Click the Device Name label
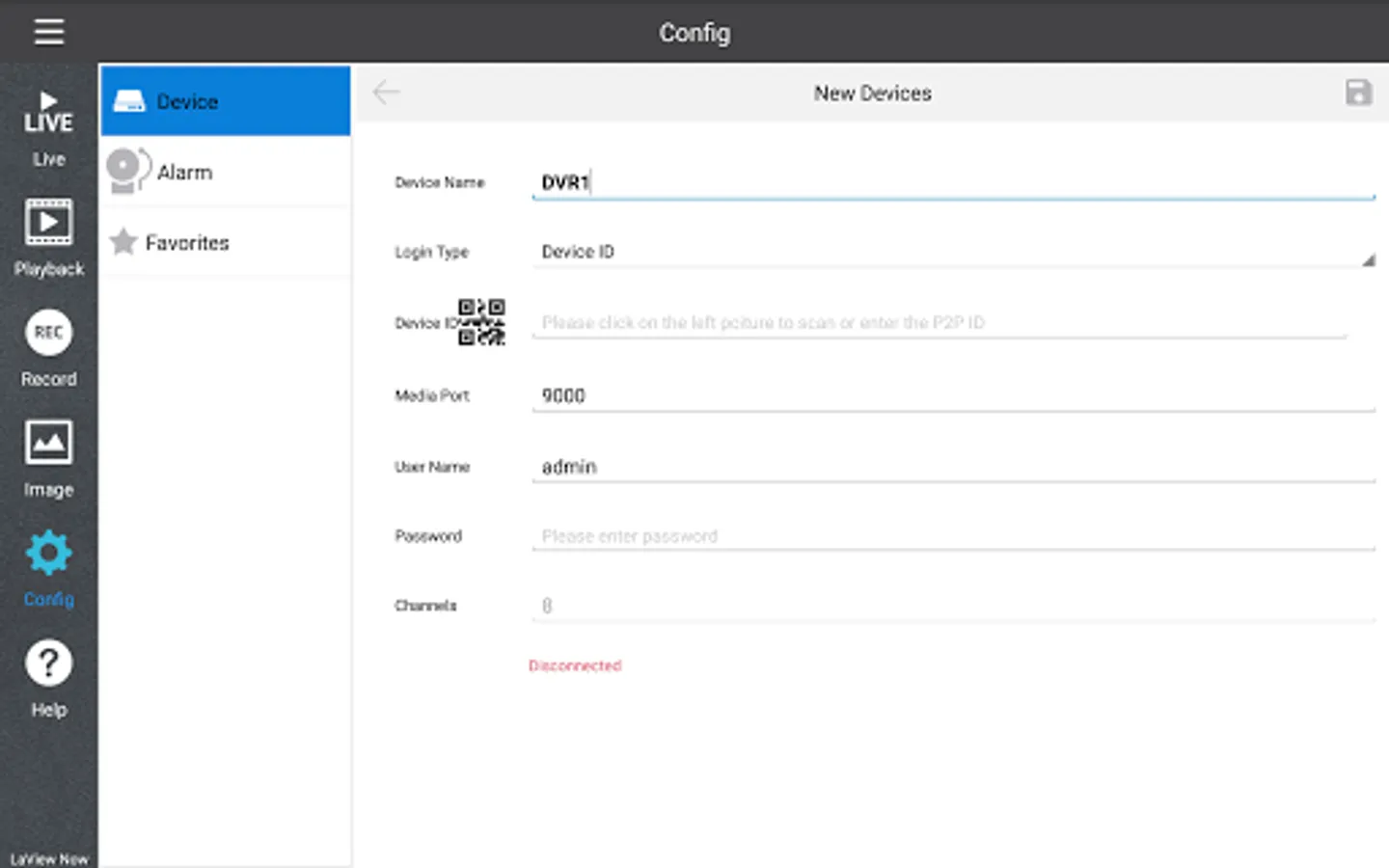Viewport: 1389px width, 868px height. 440,182
